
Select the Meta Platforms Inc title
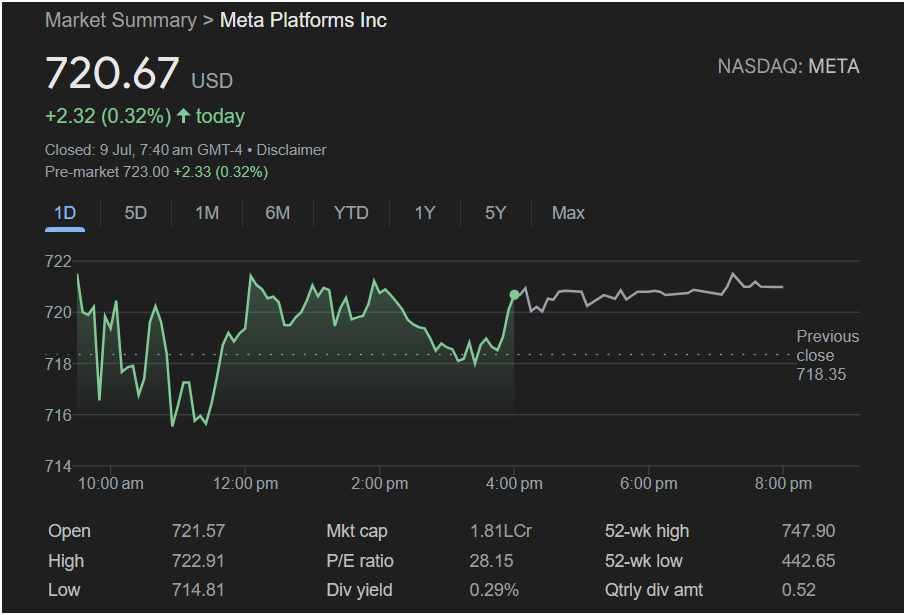tap(303, 20)
